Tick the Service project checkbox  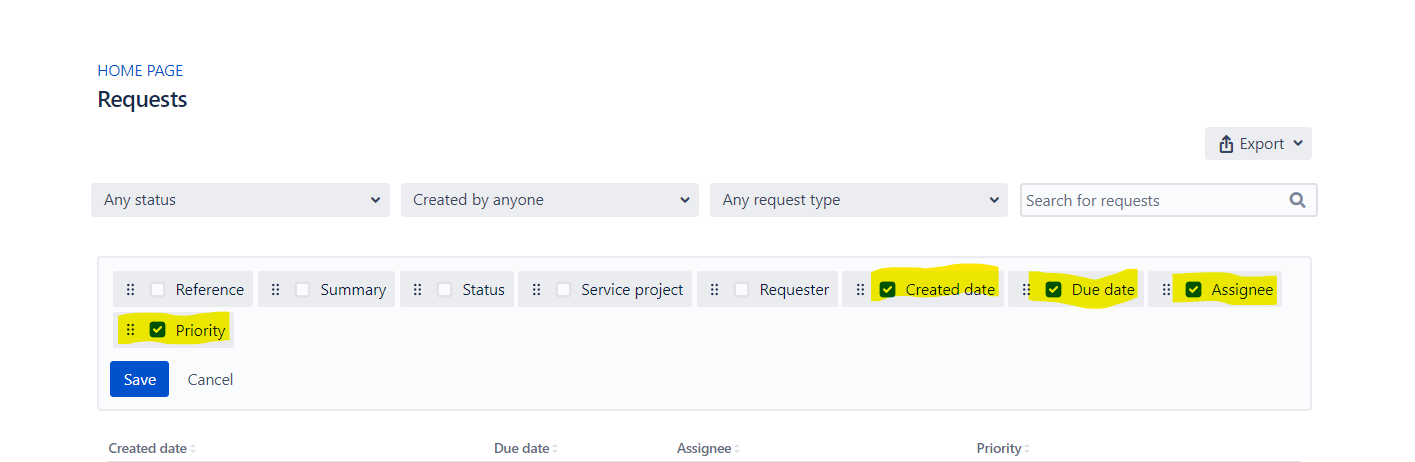pos(564,290)
